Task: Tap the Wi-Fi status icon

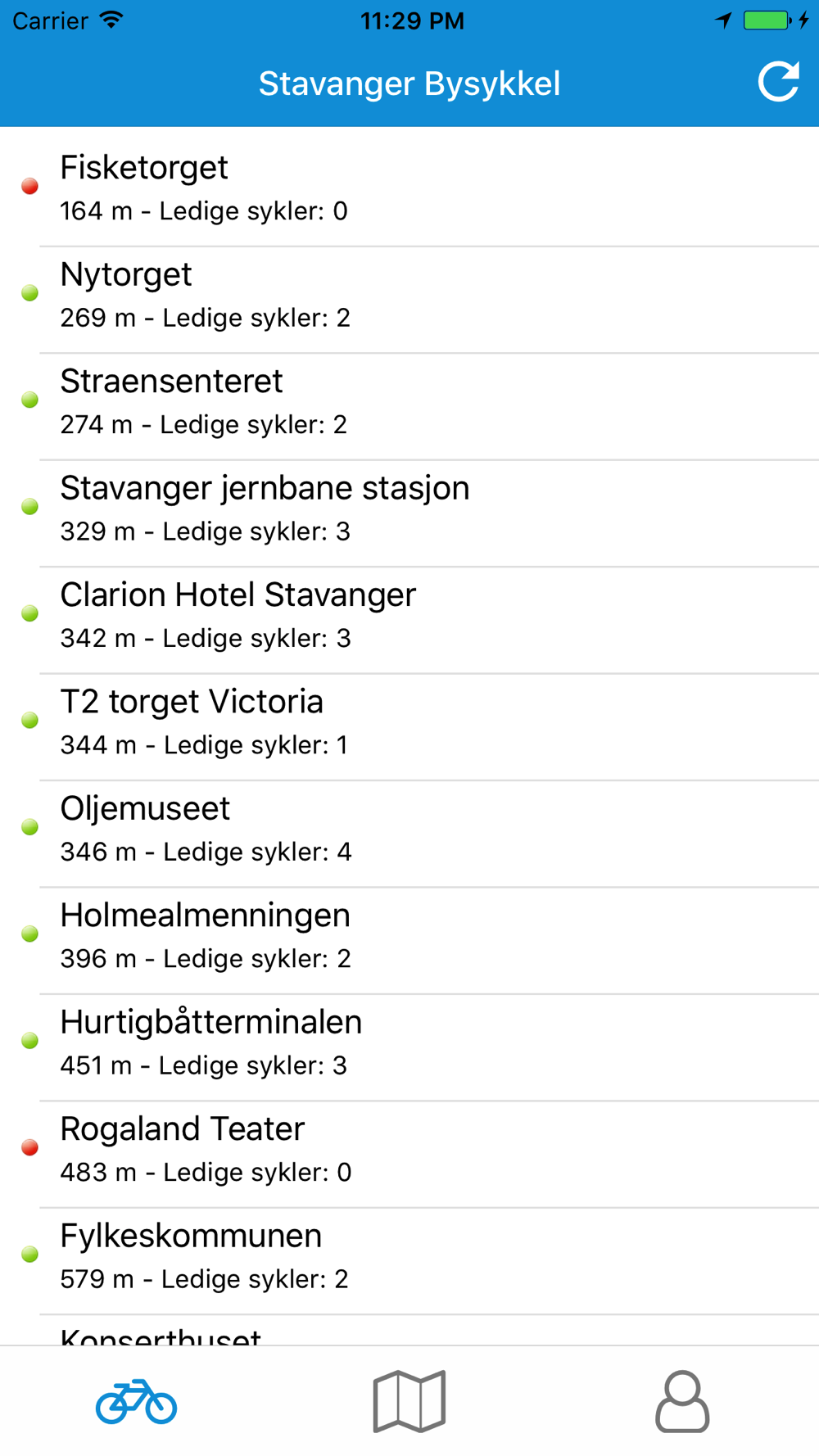Action: 111,20
